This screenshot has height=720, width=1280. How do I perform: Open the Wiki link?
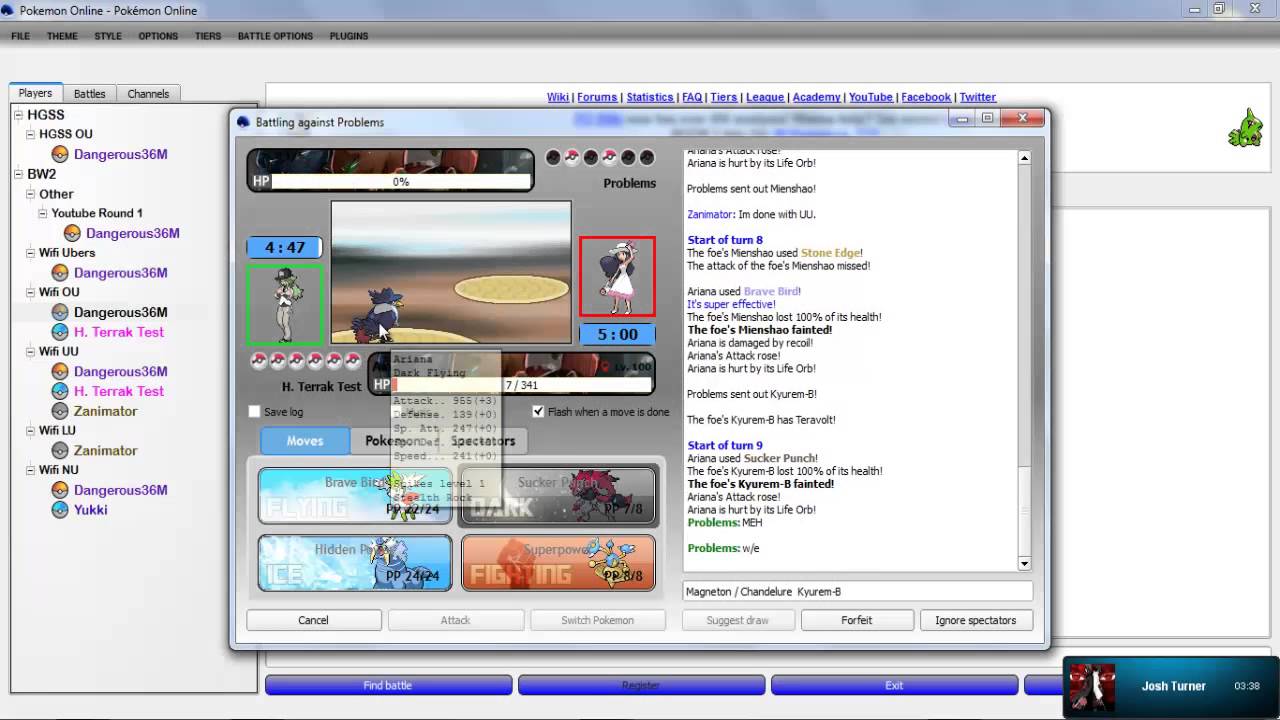click(x=558, y=97)
